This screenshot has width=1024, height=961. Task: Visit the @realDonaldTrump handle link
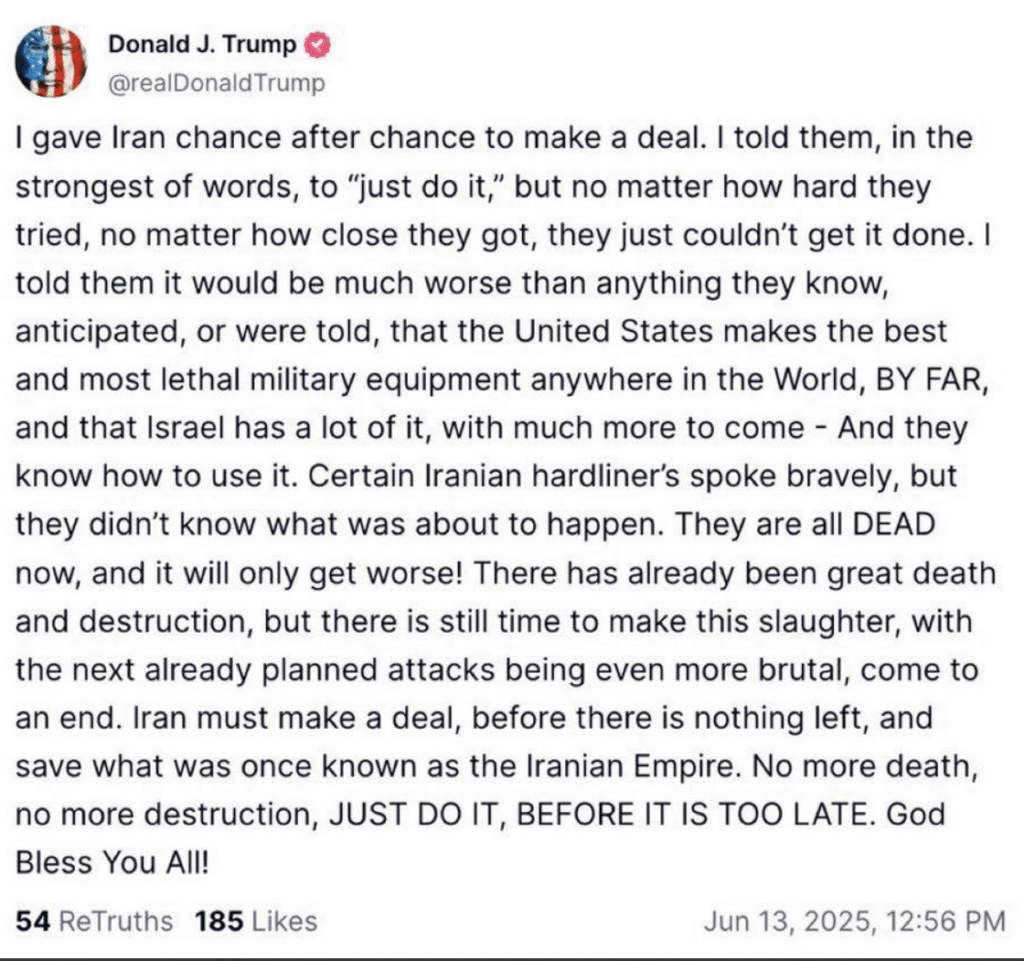click(x=216, y=83)
